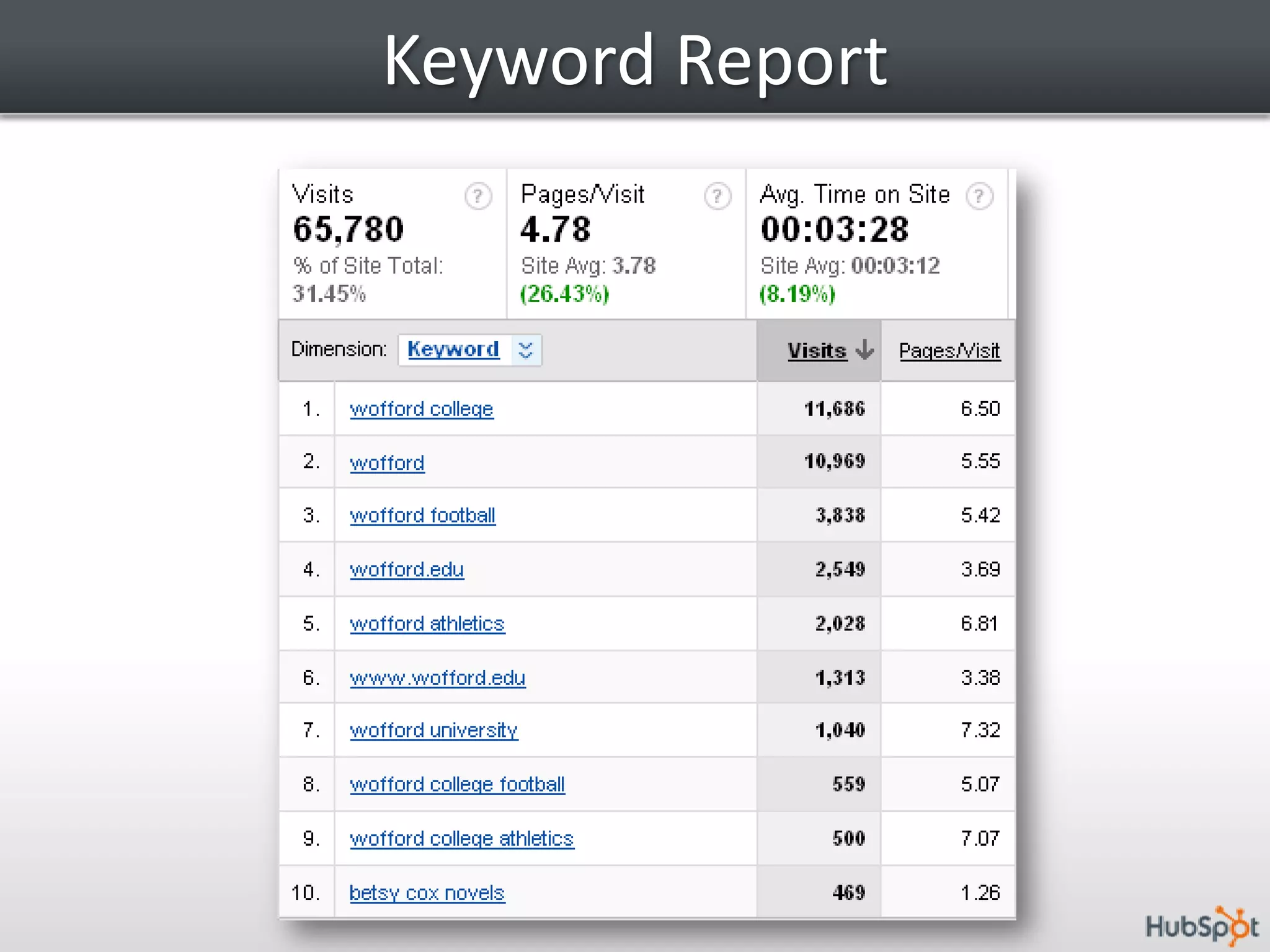The height and width of the screenshot is (952, 1270).
Task: Select the 1,040 visits value
Action: point(840,730)
